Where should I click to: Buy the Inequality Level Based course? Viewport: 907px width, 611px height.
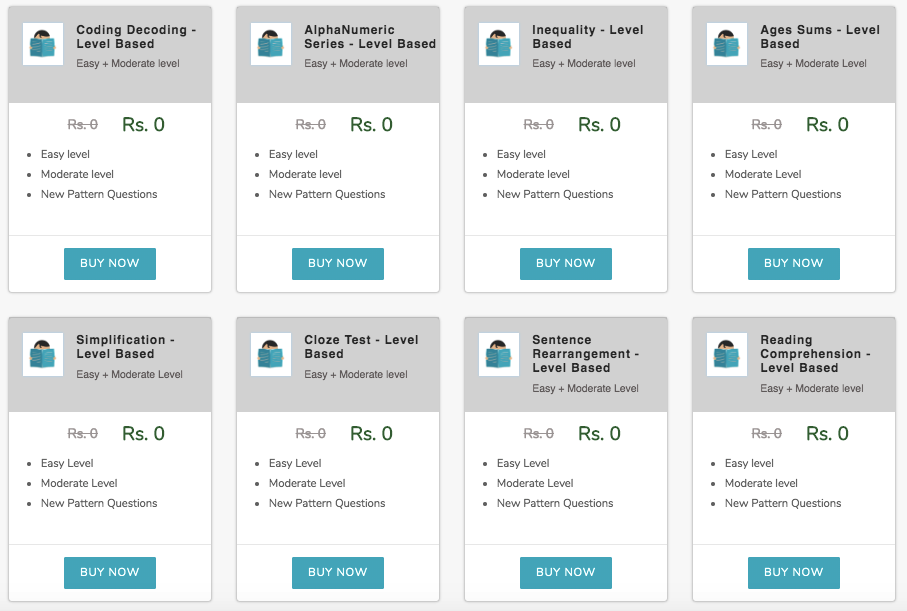pyautogui.click(x=566, y=264)
